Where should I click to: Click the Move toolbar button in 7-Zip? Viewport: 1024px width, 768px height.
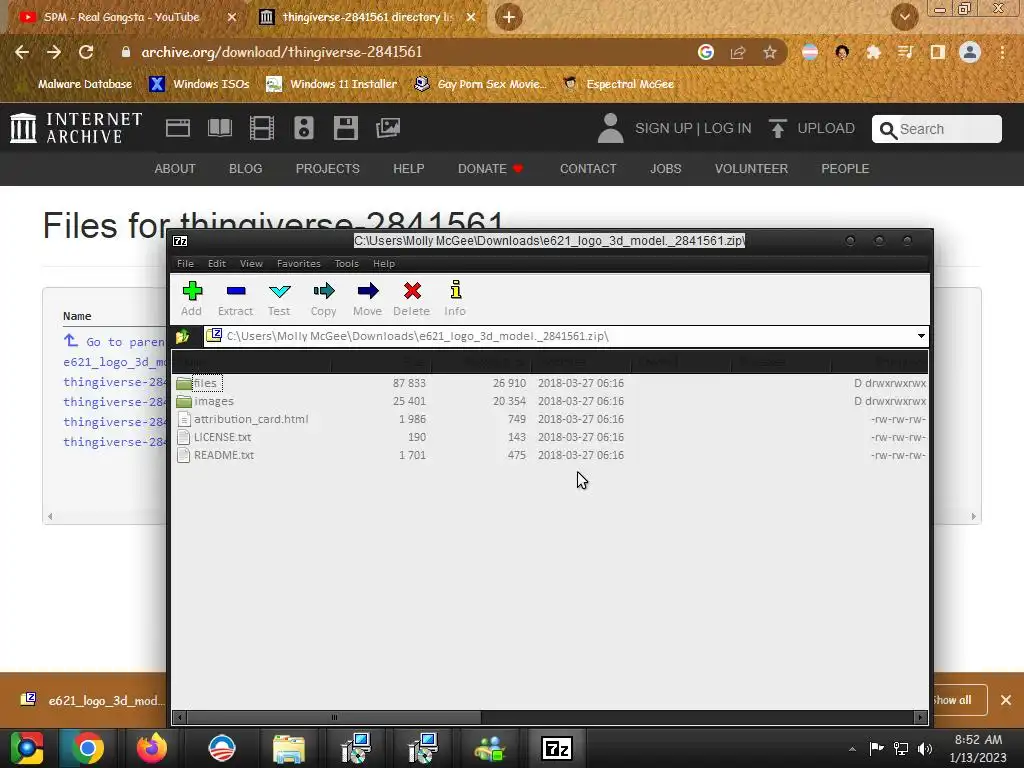point(367,298)
